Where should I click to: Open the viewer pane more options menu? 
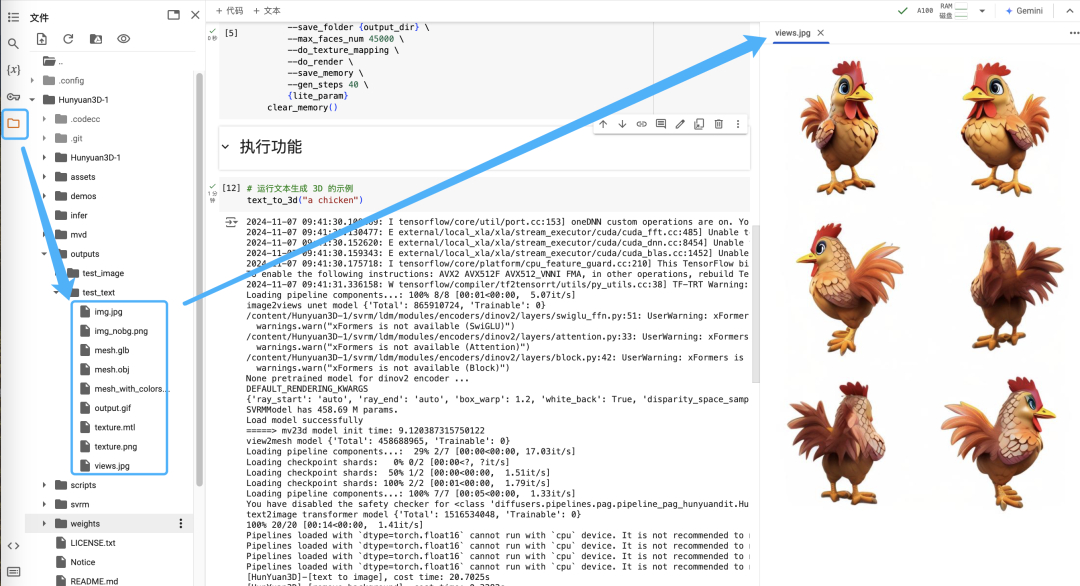tap(1074, 33)
